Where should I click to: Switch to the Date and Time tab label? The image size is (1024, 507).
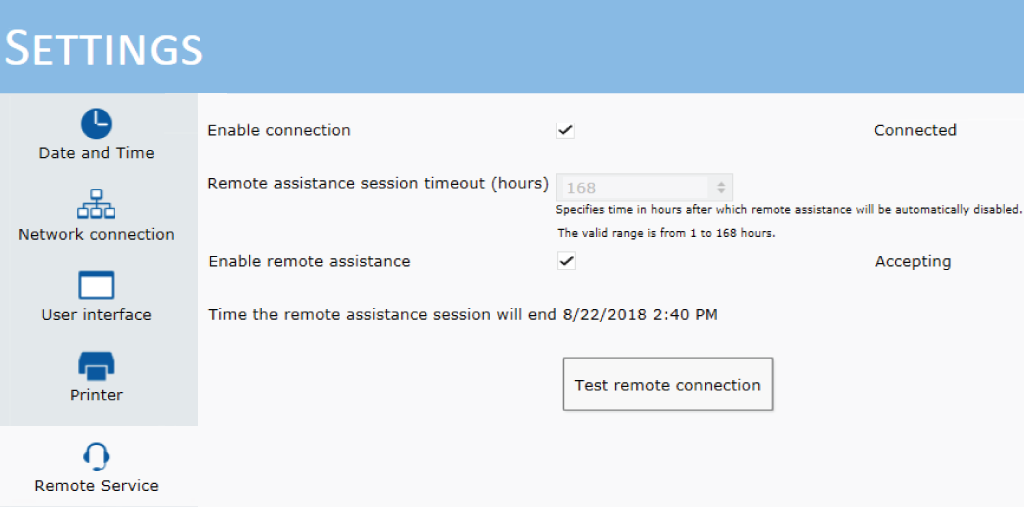tap(97, 154)
